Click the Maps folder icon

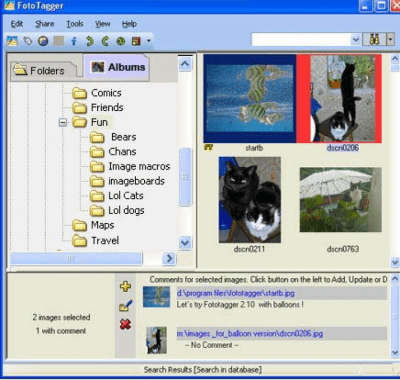[80, 226]
